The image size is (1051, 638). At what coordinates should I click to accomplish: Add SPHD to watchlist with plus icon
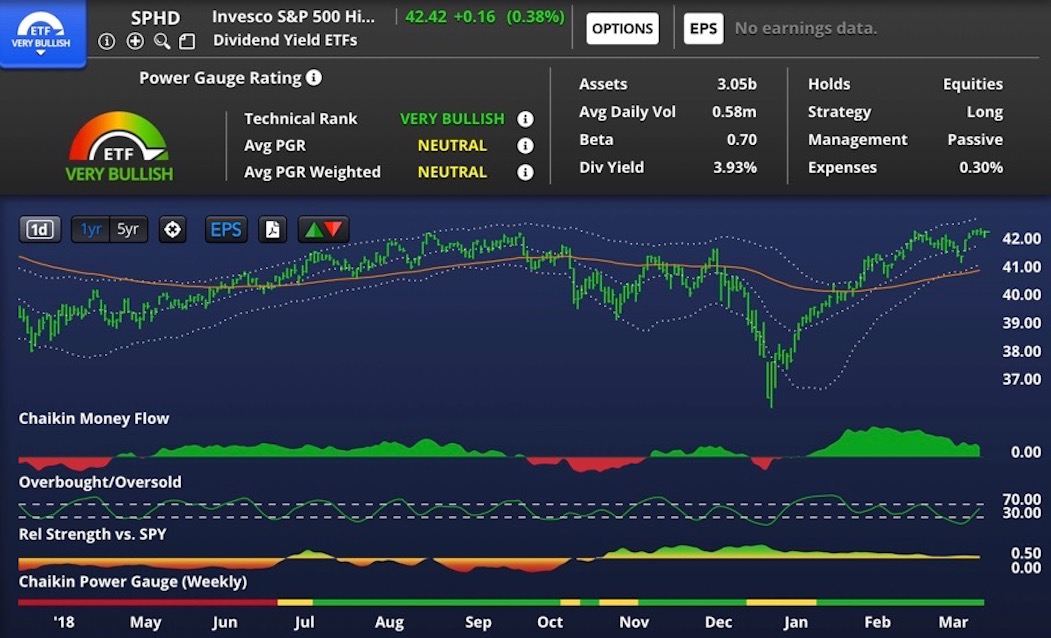tap(135, 41)
